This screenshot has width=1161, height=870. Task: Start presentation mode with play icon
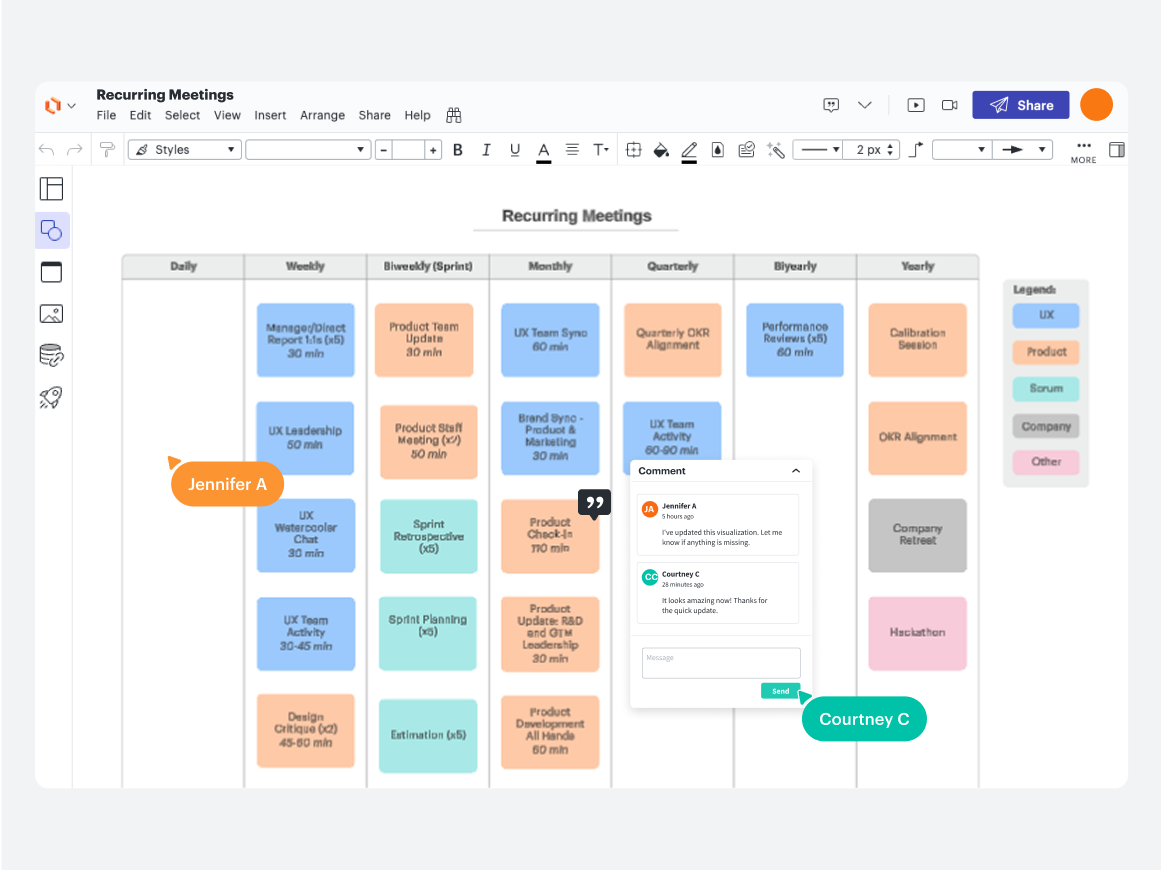915,105
